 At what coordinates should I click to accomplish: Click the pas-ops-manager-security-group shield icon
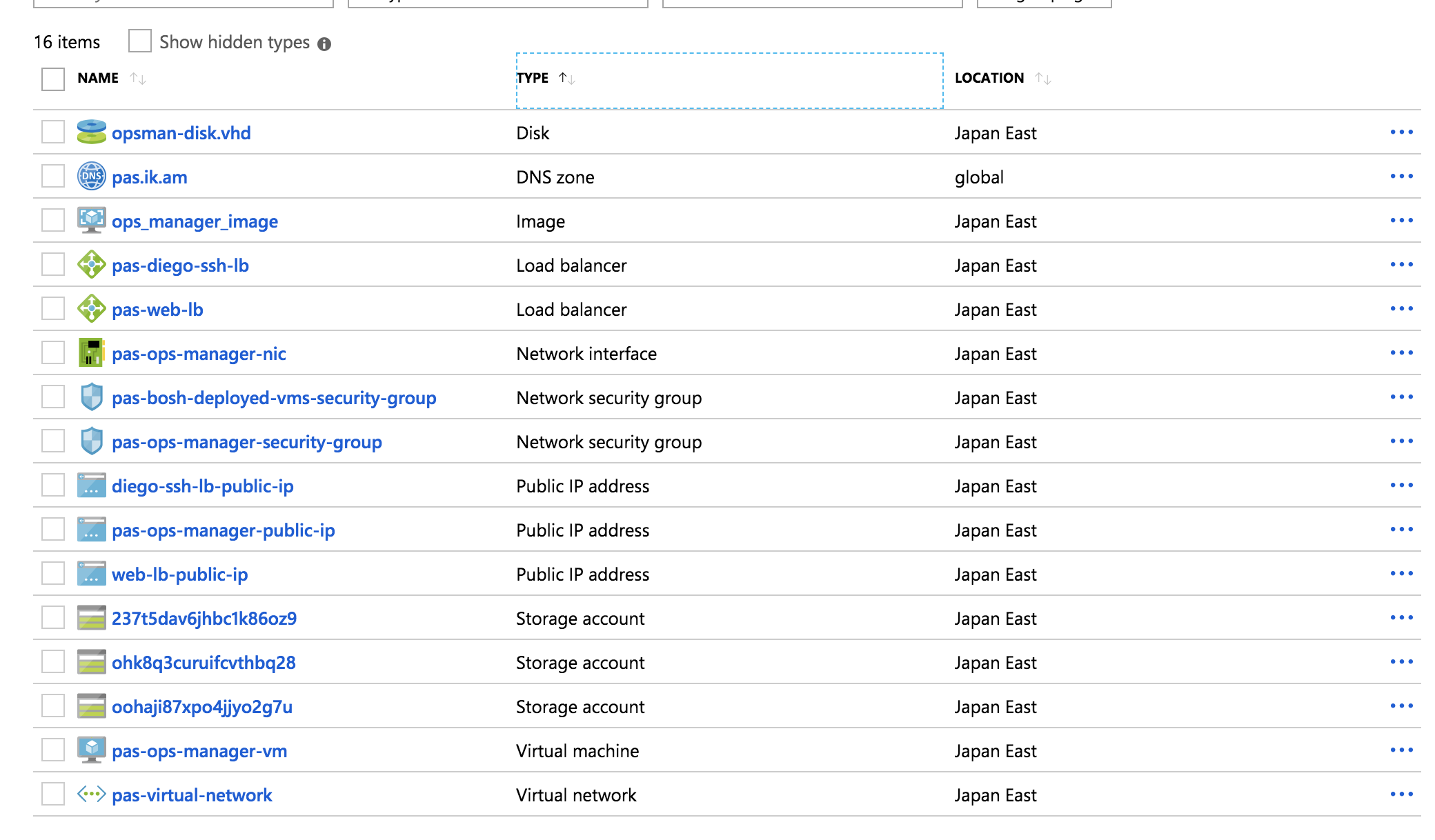pos(91,441)
